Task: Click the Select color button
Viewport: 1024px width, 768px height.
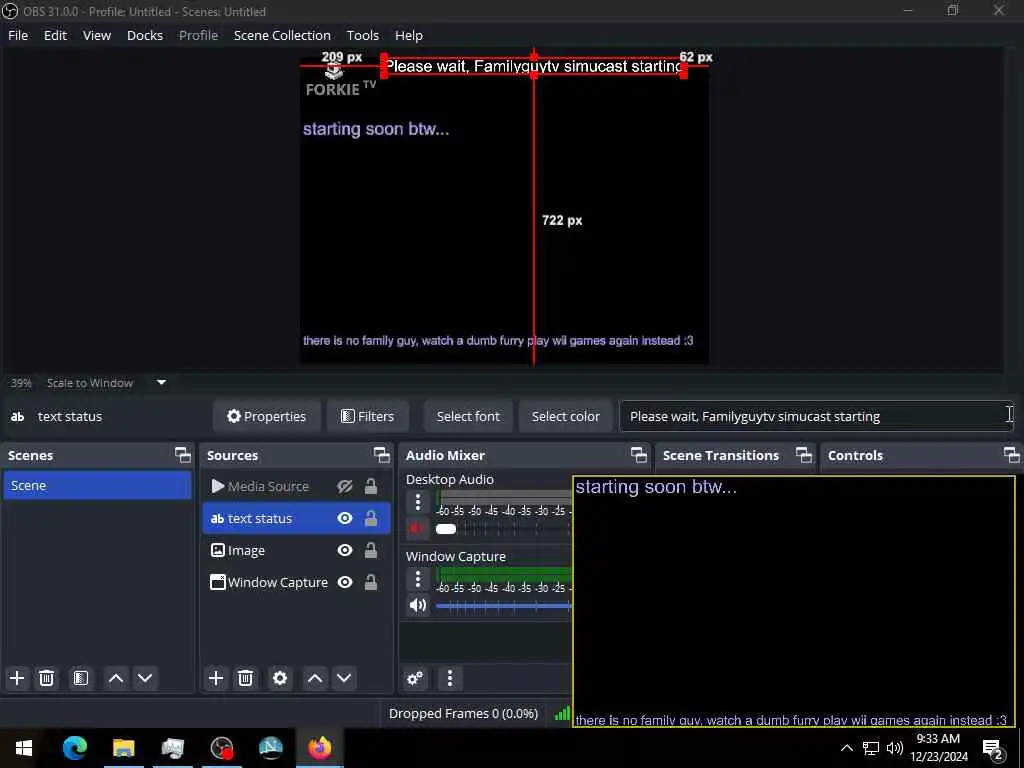Action: tap(566, 416)
